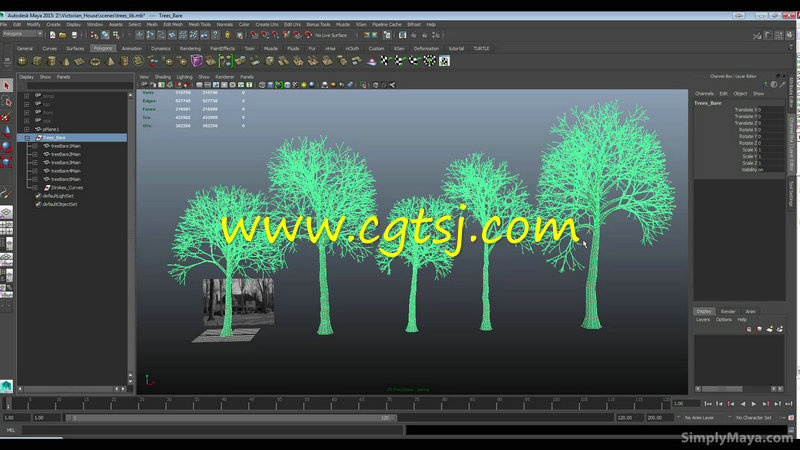
Task: Pick the Select tool arrow in toolbox
Action: 7,87
